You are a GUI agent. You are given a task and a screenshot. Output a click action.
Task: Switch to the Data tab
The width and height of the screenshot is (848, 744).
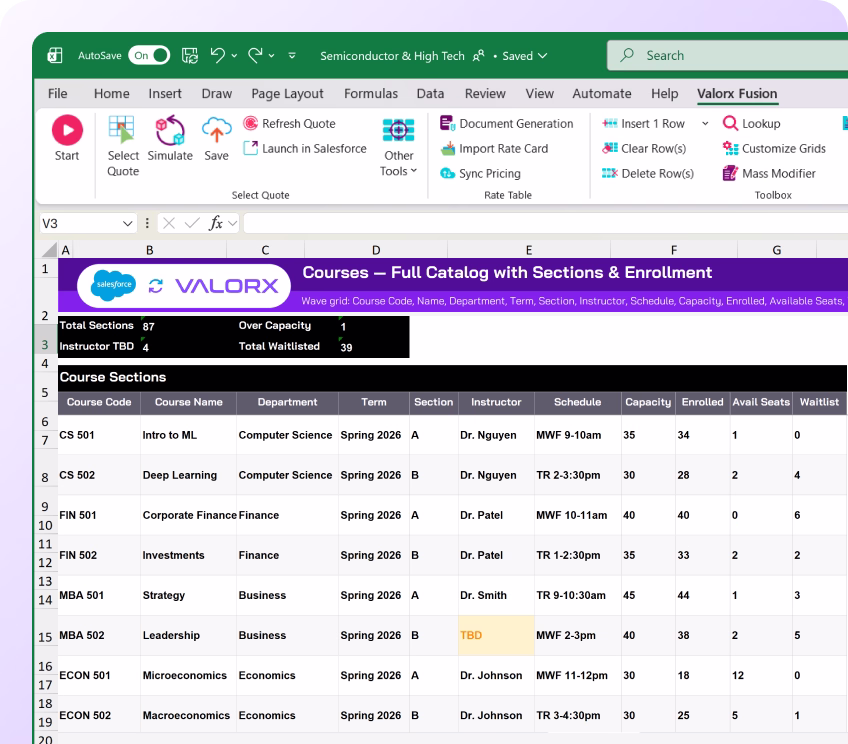click(430, 94)
